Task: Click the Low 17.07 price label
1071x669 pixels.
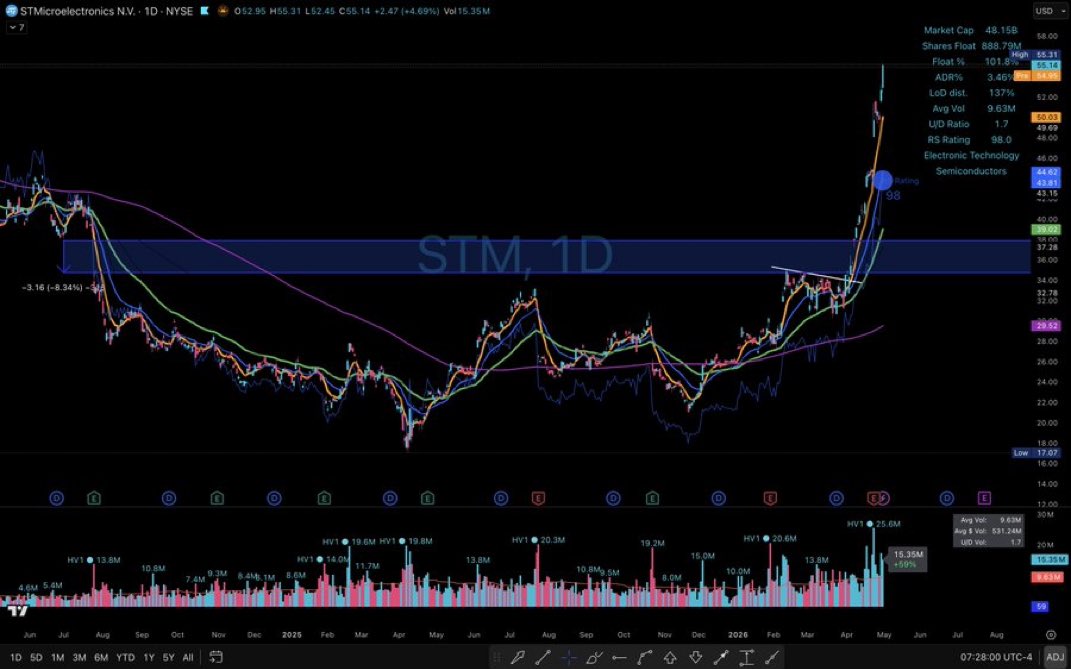Action: [1035, 453]
